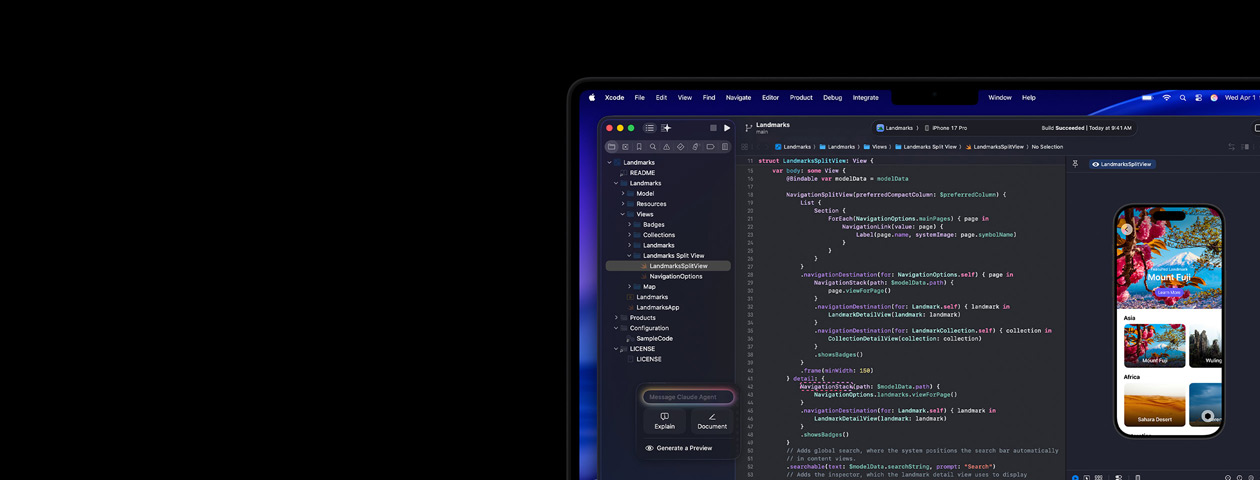This screenshot has width=1260, height=480.
Task: Click the Document button
Action: 712,421
